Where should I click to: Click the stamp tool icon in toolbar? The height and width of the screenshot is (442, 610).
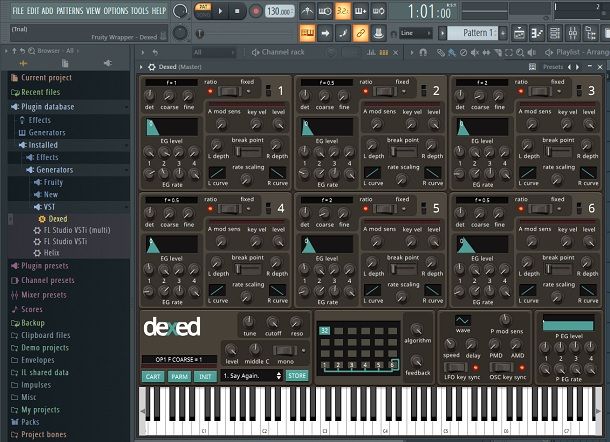coord(378,33)
